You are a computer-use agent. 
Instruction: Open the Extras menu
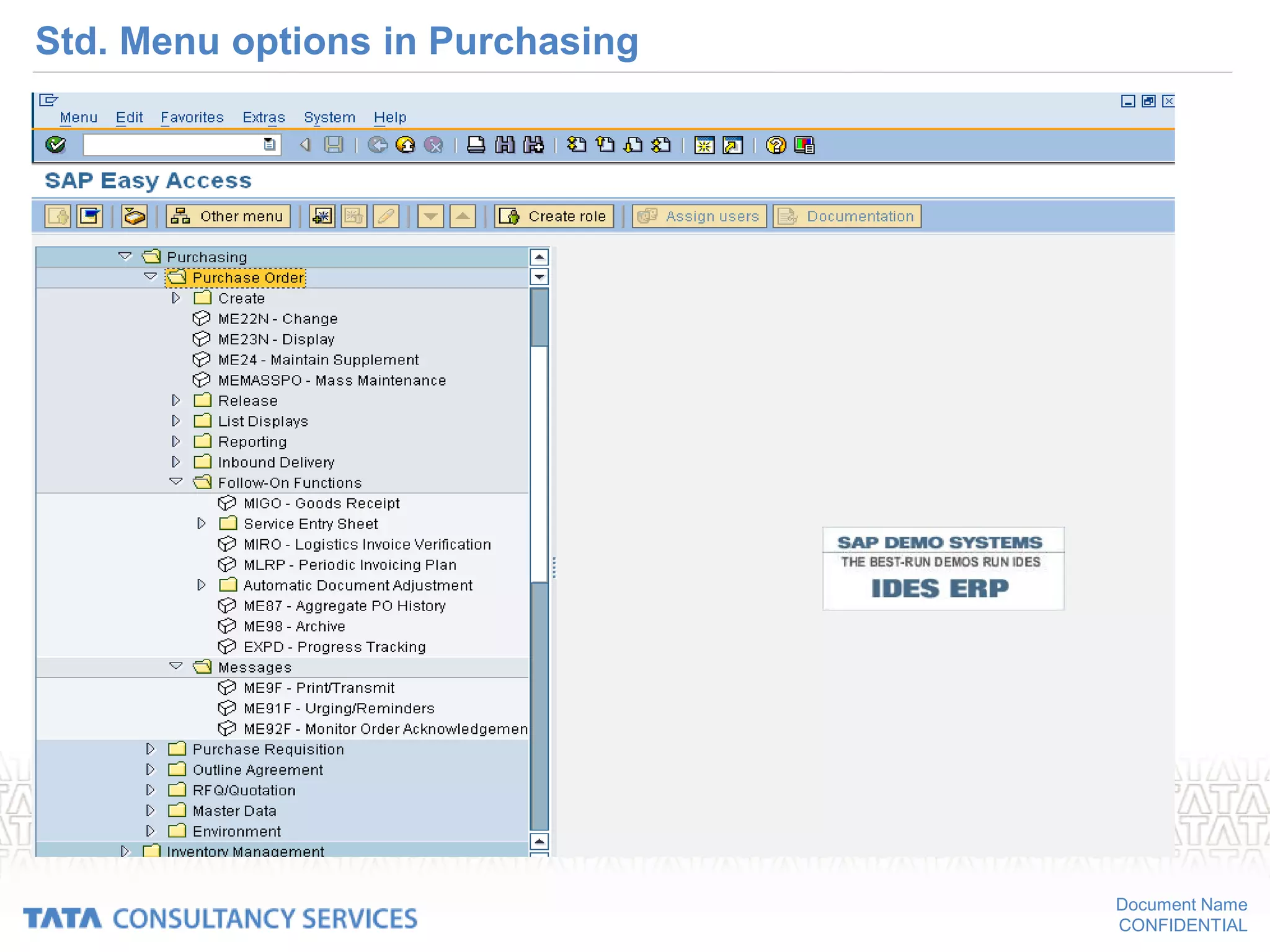[264, 117]
